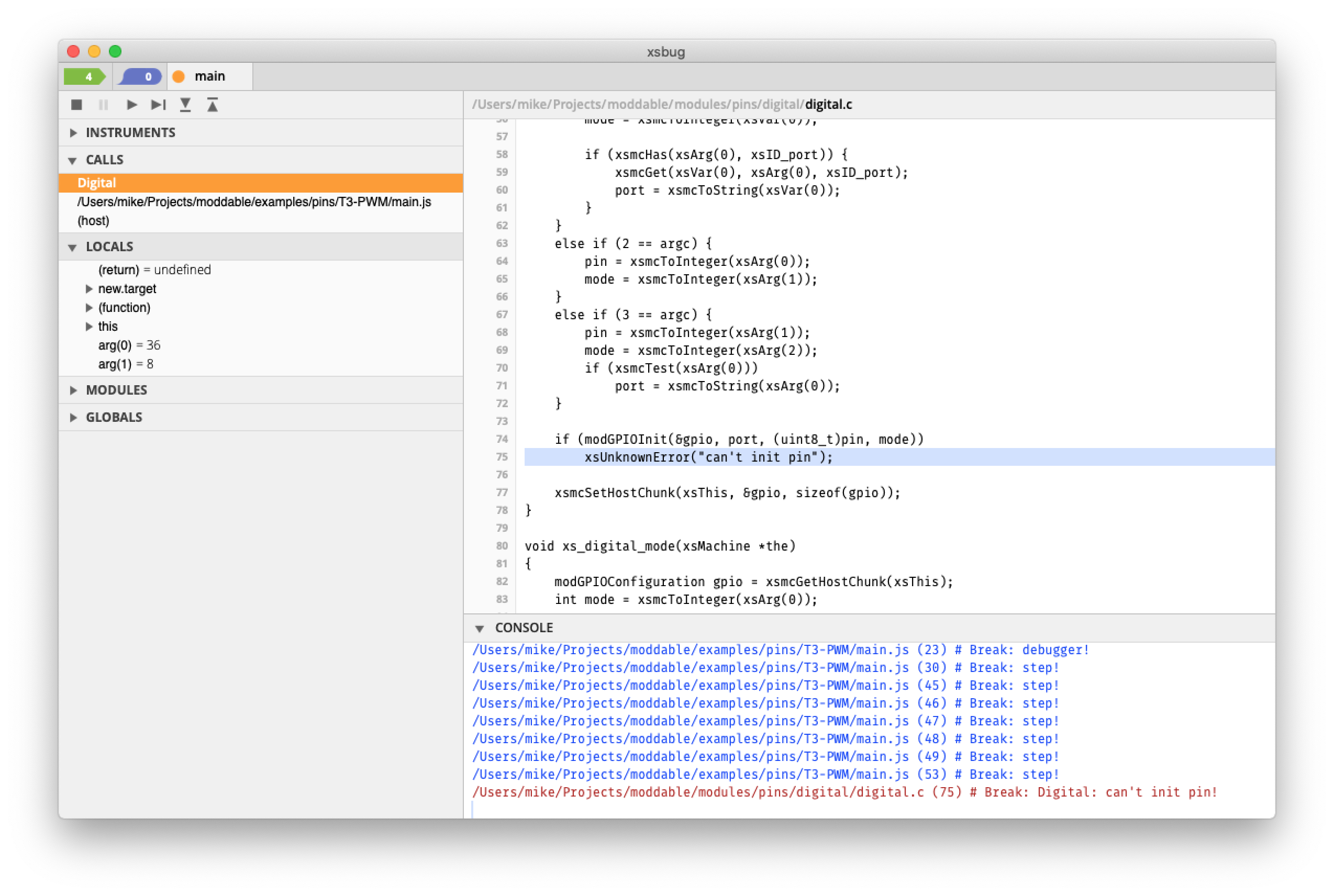Open the main.js (23) debugger break link
Screen dimensions: 1334x896
point(780,649)
